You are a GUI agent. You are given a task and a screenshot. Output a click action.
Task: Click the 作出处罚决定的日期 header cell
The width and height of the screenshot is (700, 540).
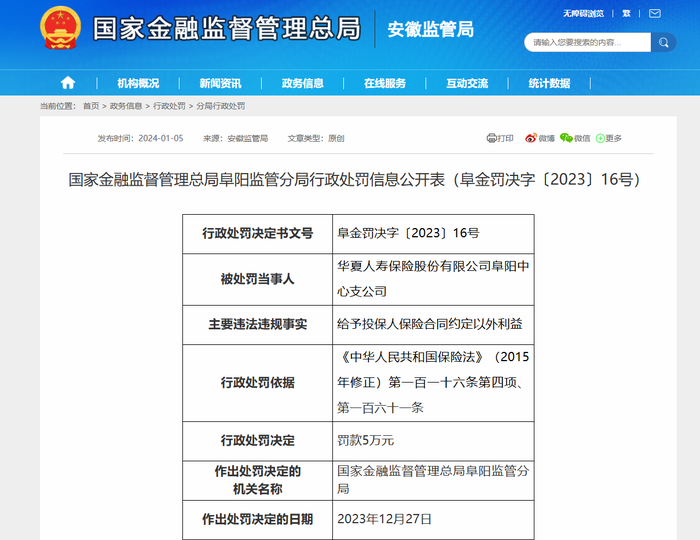[258, 519]
